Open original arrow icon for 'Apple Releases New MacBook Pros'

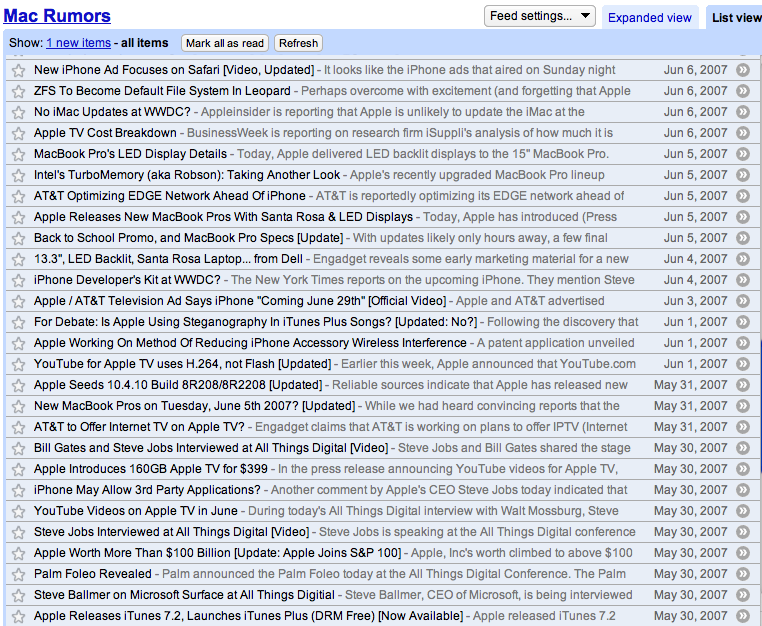743,217
